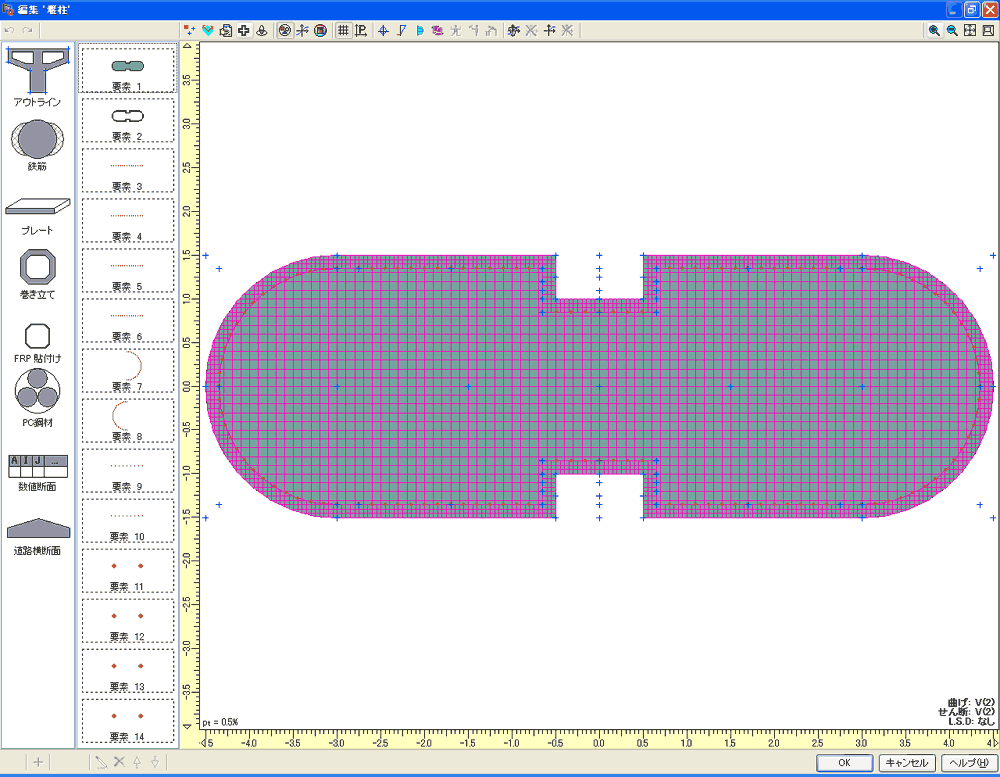
Task: Select the 要素 4 thumbnail
Action: click(128, 220)
